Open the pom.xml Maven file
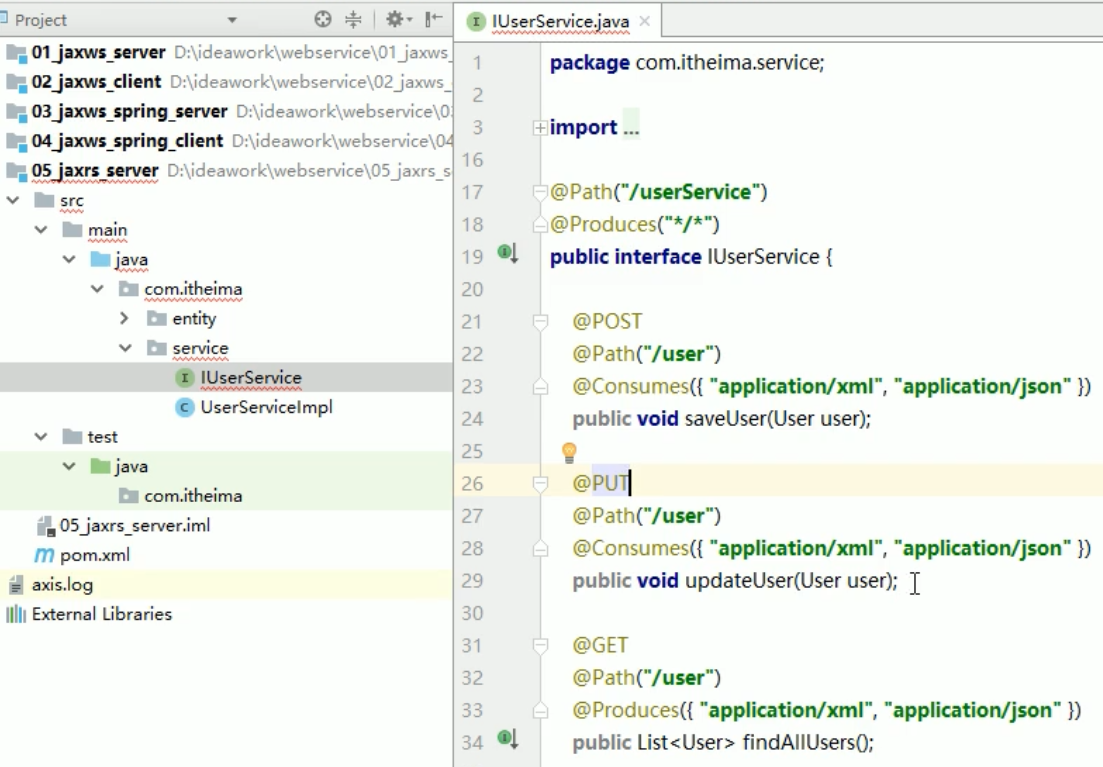 (x=95, y=554)
